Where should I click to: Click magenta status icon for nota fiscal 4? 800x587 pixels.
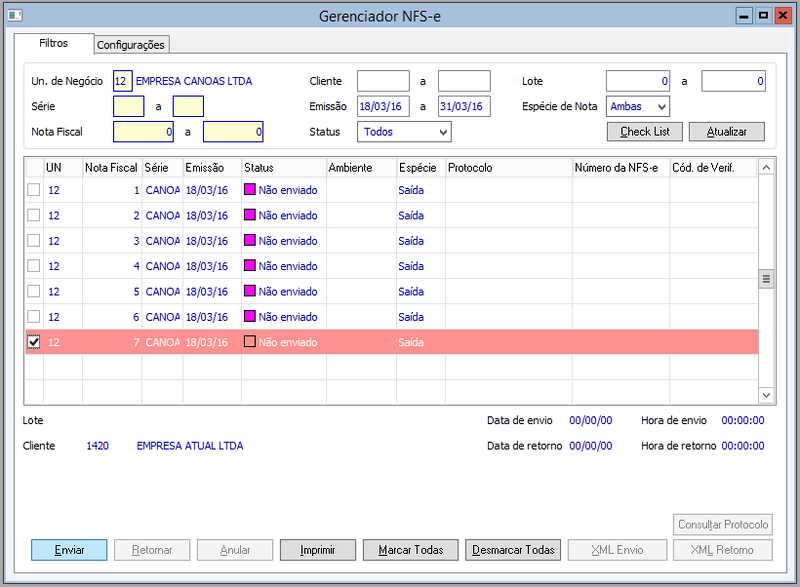[x=249, y=265]
